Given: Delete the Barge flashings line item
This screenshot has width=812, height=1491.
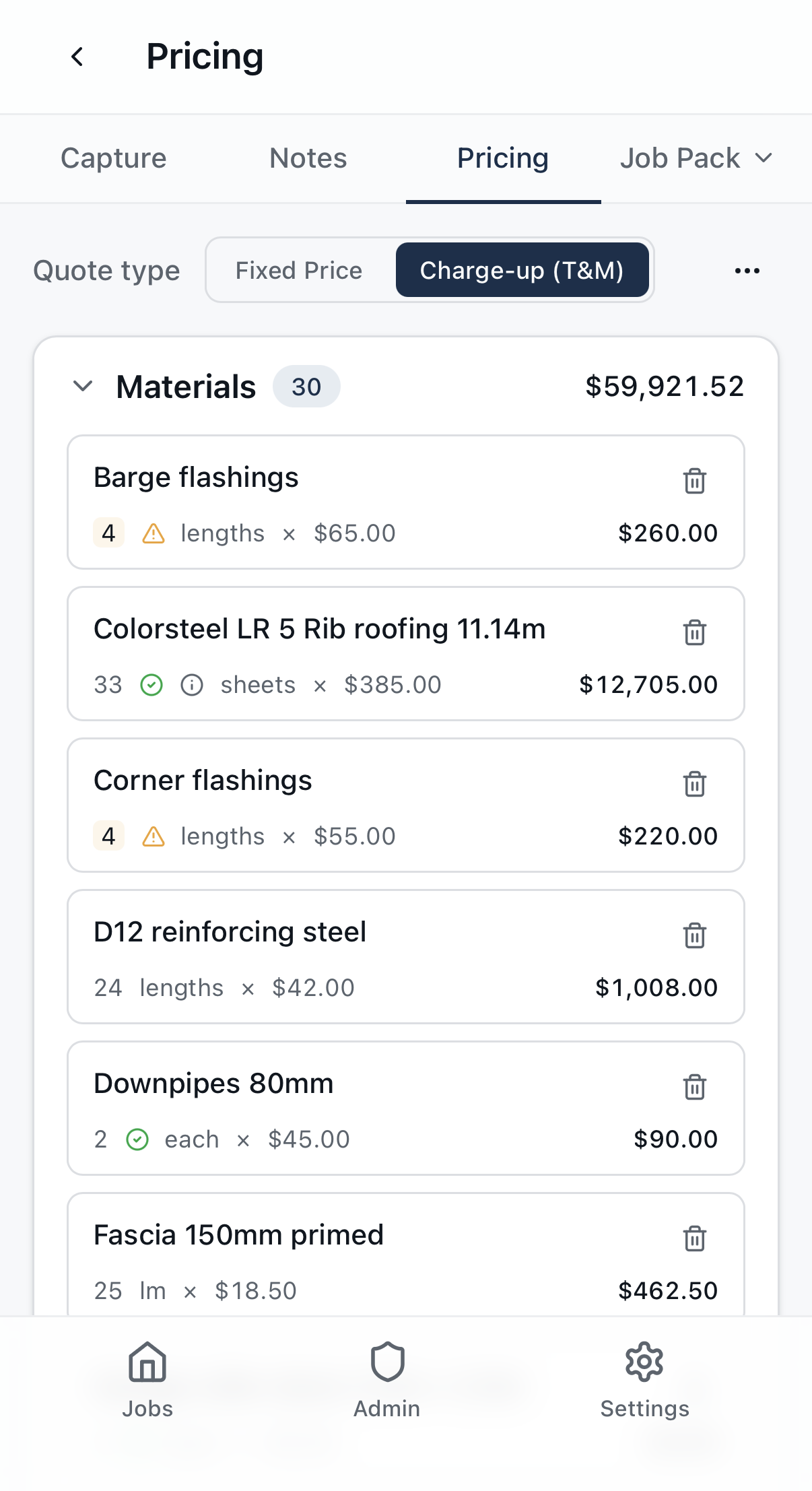Looking at the screenshot, I should coord(694,481).
